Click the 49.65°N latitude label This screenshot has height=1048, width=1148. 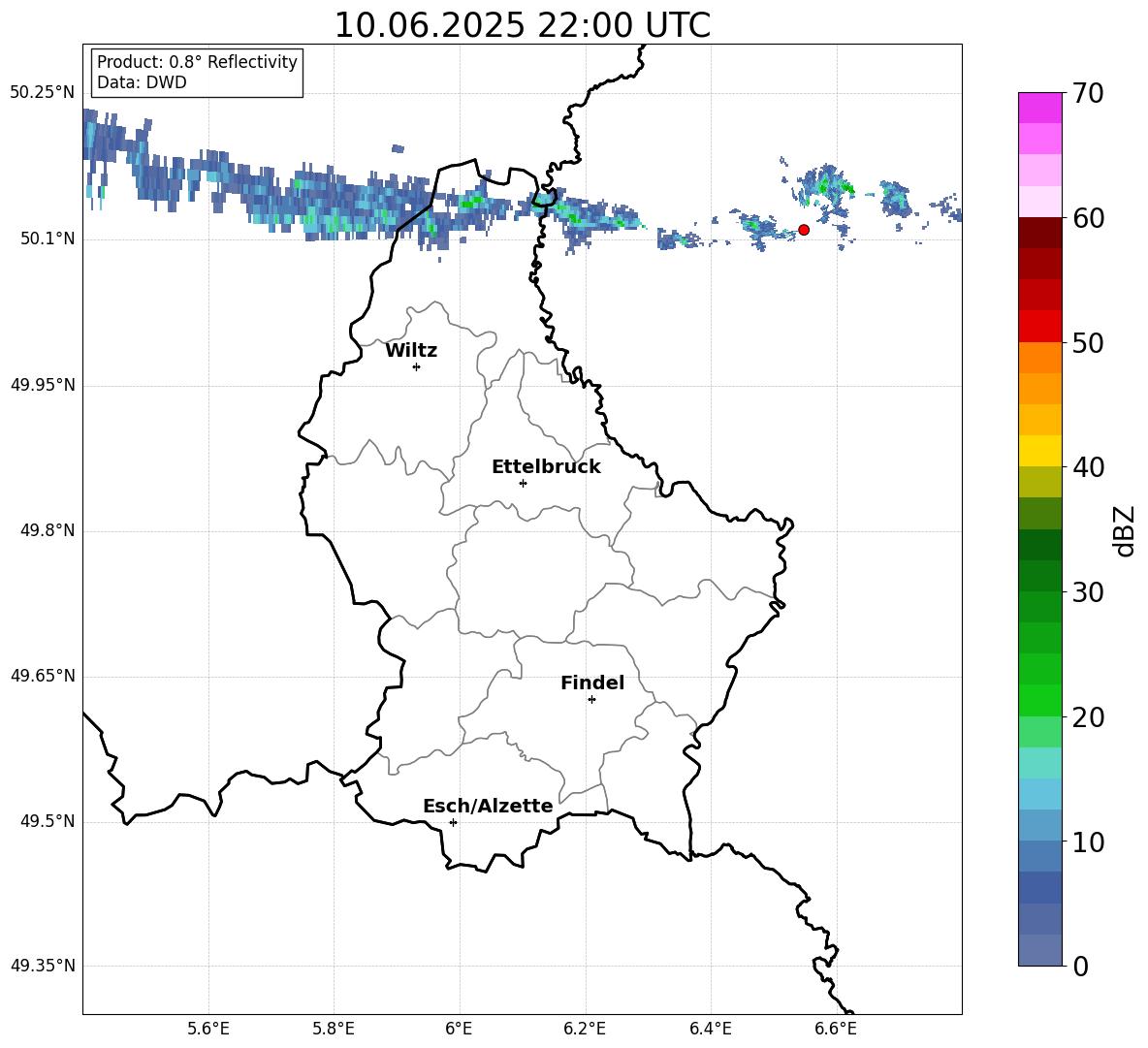pos(43,676)
